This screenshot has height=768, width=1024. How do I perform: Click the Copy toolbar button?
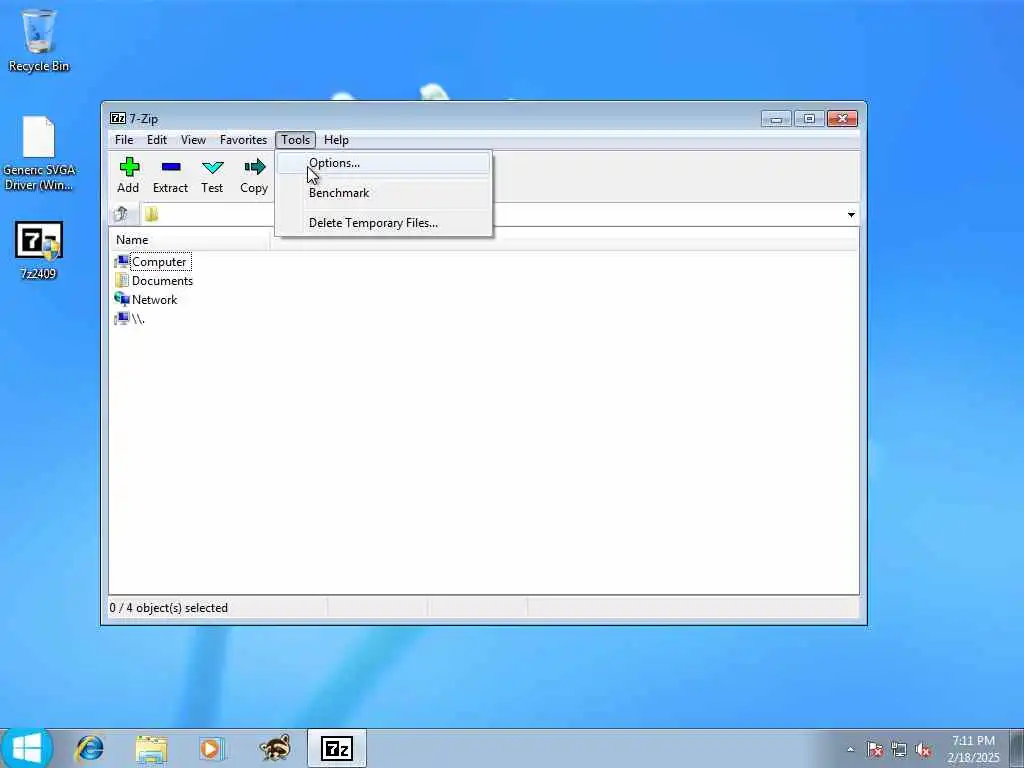point(254,175)
